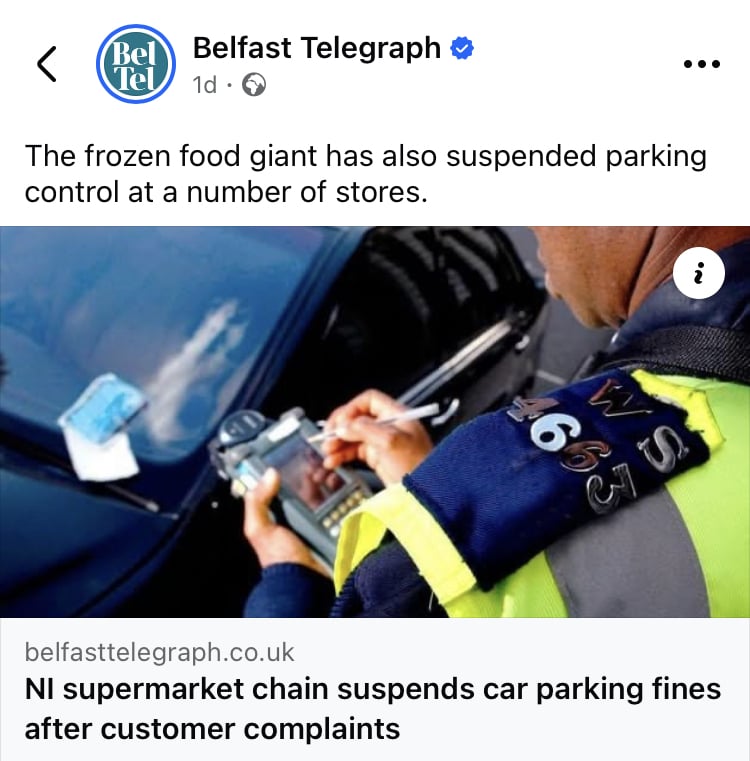This screenshot has height=761, width=750.
Task: Open the NI supermarket chain headline
Action: (x=372, y=709)
